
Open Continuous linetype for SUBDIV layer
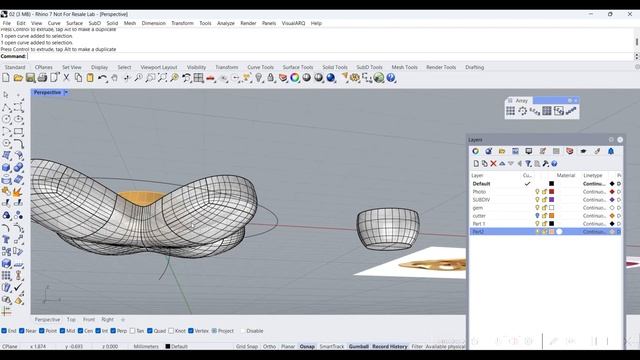coord(594,200)
